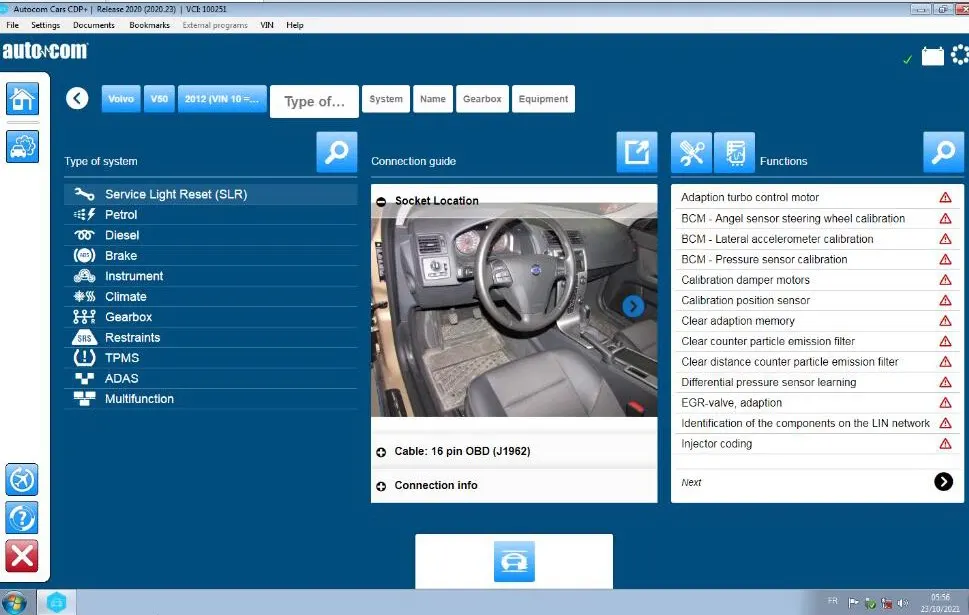Screen dimensions: 969x615
Task: Click the V50 breadcrumb button
Action: coord(159,99)
